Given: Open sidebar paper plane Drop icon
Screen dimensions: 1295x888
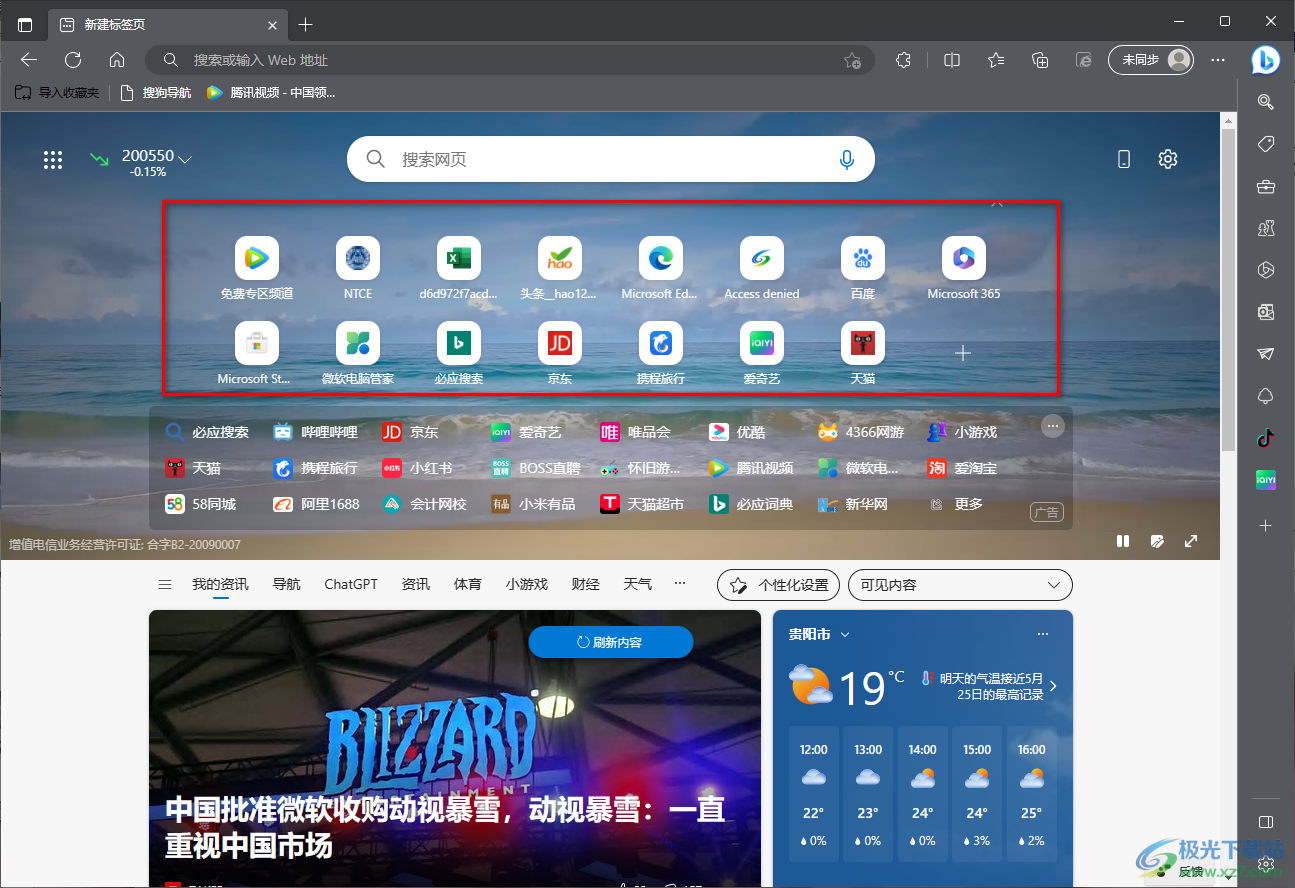Looking at the screenshot, I should (1265, 353).
